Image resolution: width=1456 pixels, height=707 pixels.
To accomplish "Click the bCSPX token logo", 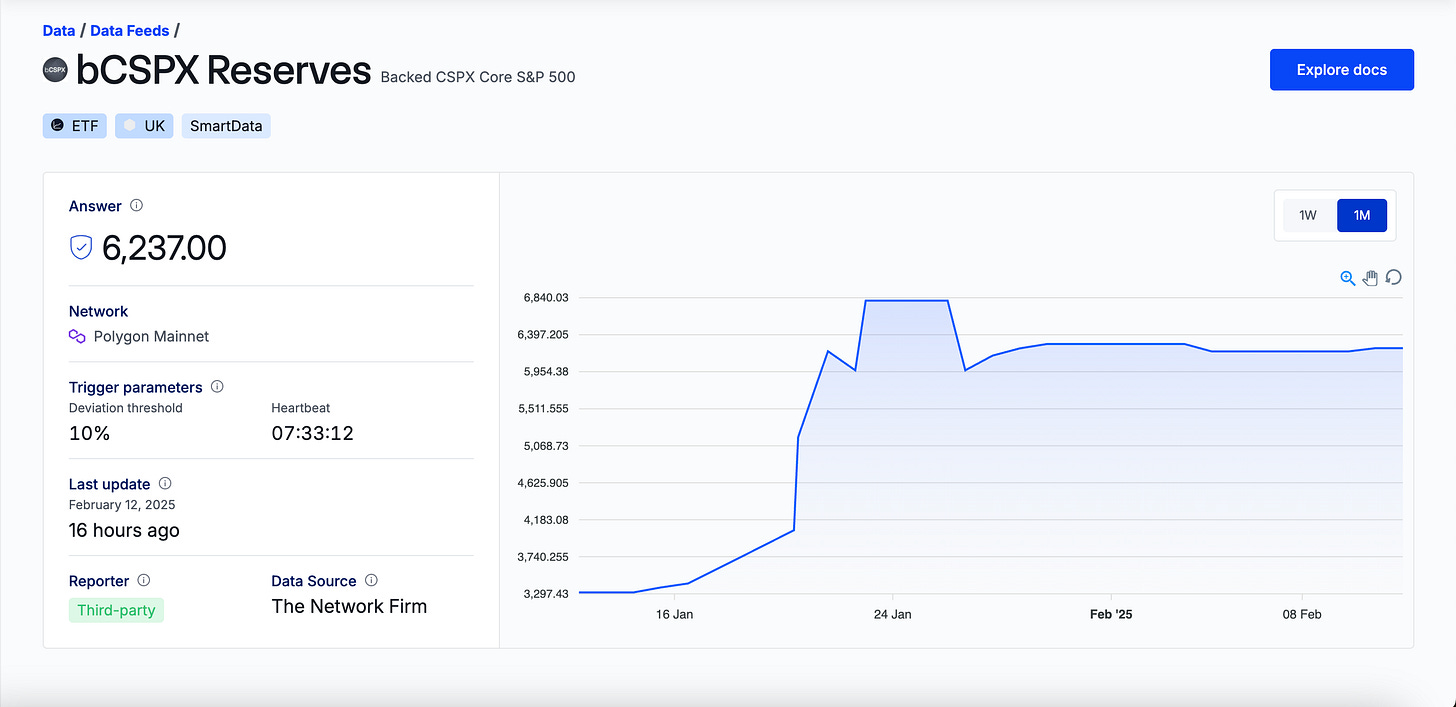I will coord(55,69).
